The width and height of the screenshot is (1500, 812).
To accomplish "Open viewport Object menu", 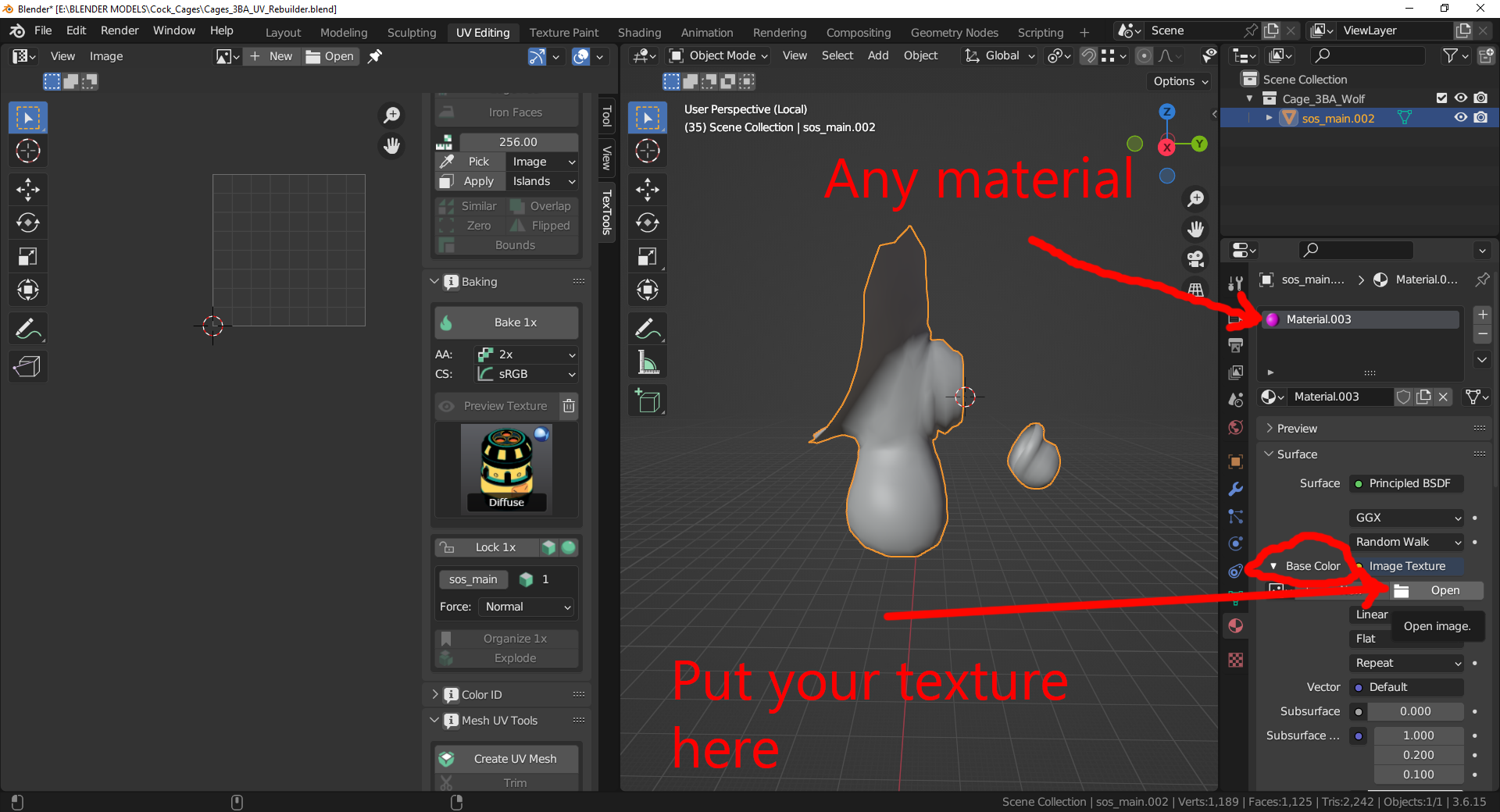I will [920, 55].
